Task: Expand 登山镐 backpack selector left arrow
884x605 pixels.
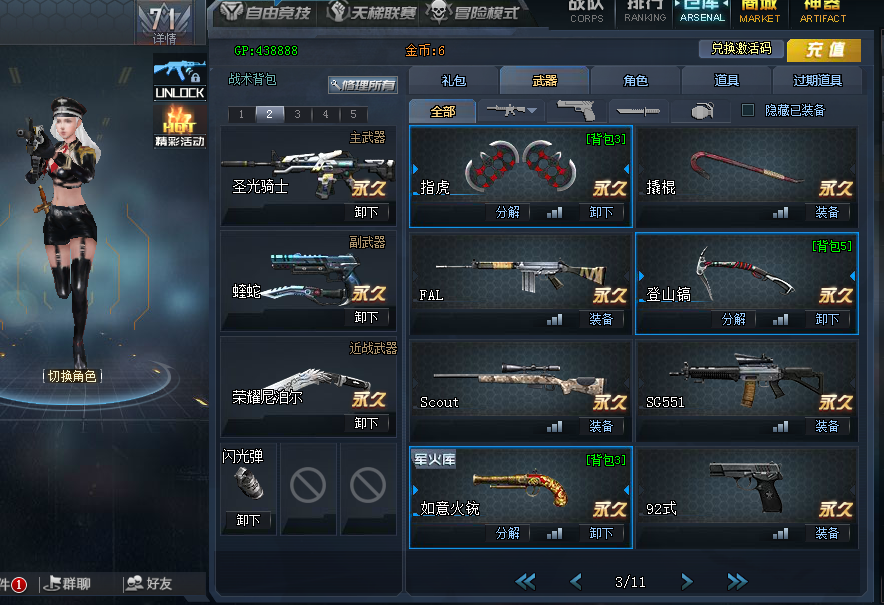Action: click(642, 276)
